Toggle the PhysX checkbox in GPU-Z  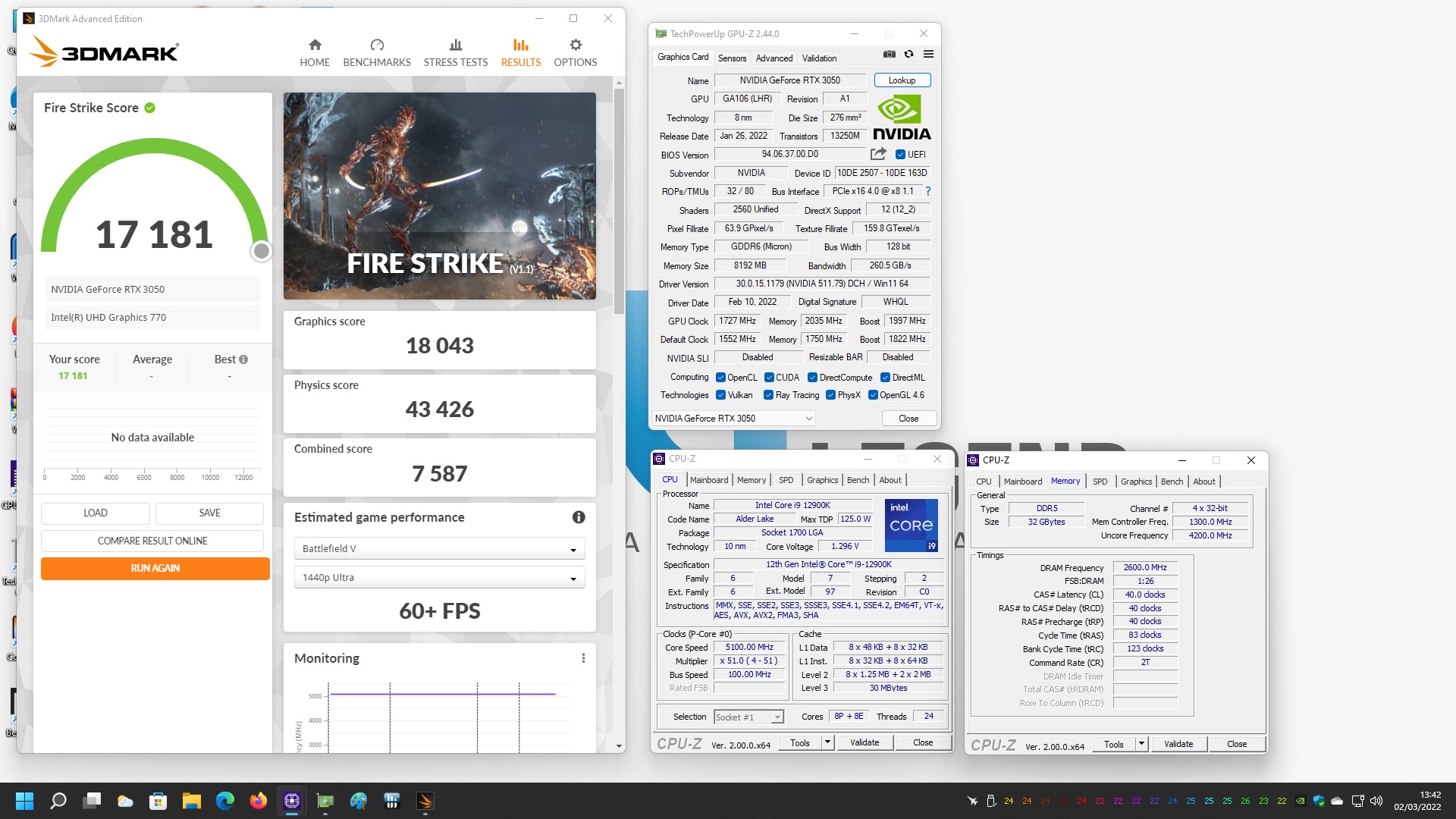click(x=830, y=395)
